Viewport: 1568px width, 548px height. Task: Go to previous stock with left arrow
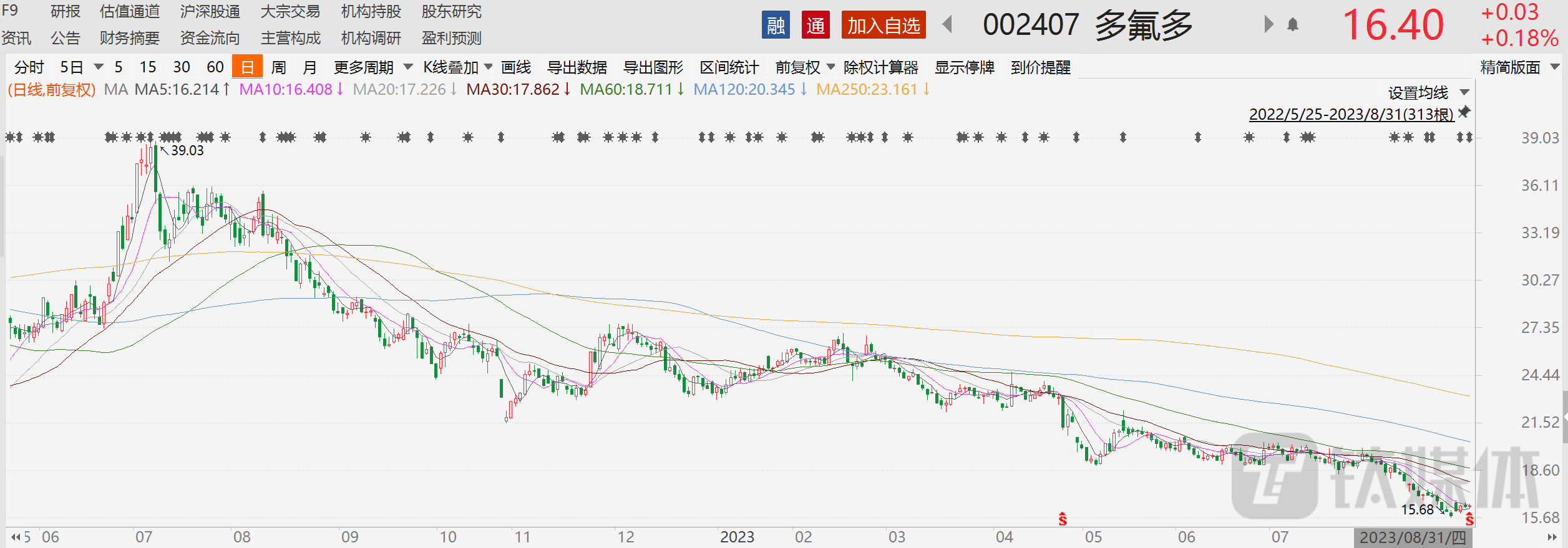[x=947, y=25]
